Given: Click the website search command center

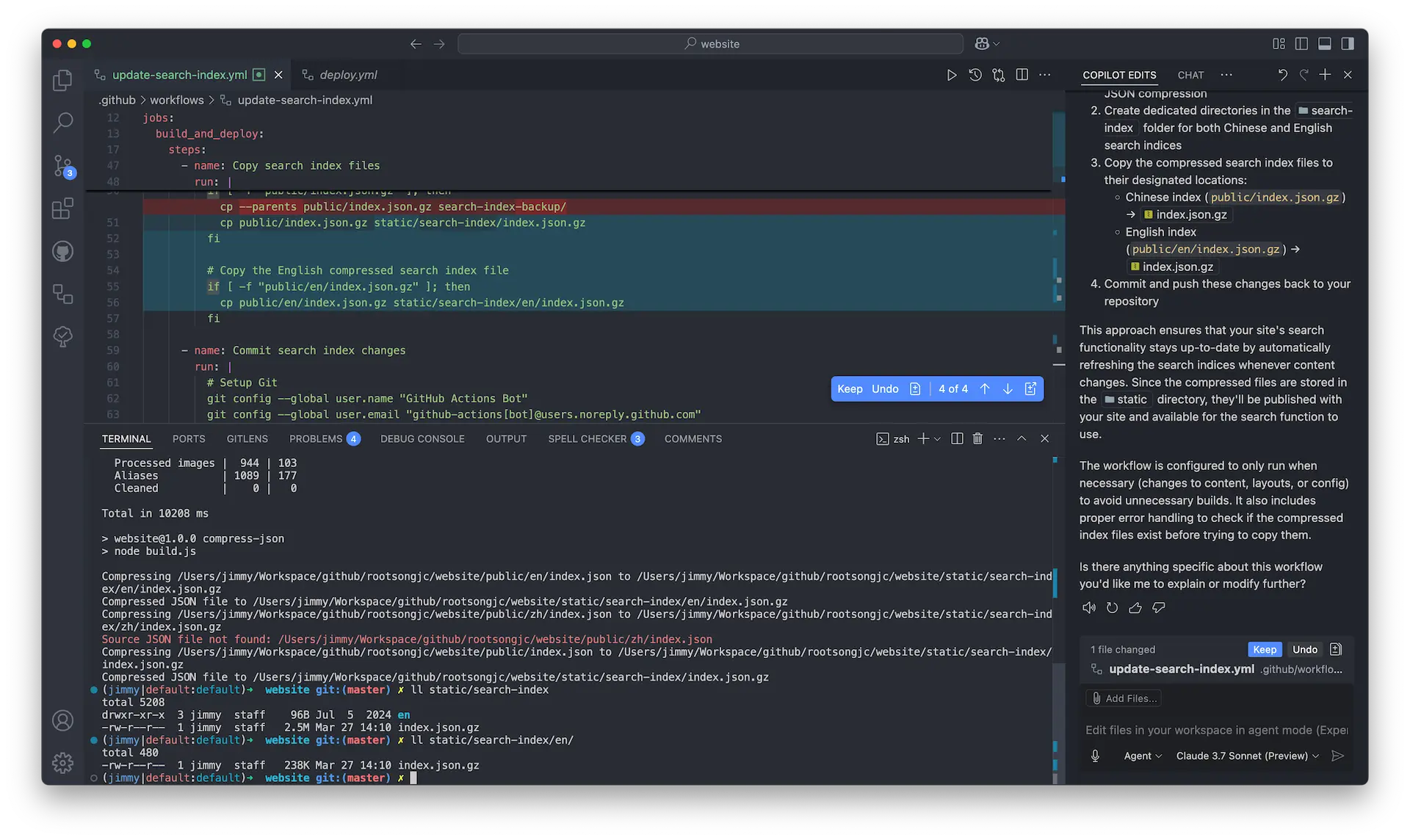Looking at the screenshot, I should [711, 44].
